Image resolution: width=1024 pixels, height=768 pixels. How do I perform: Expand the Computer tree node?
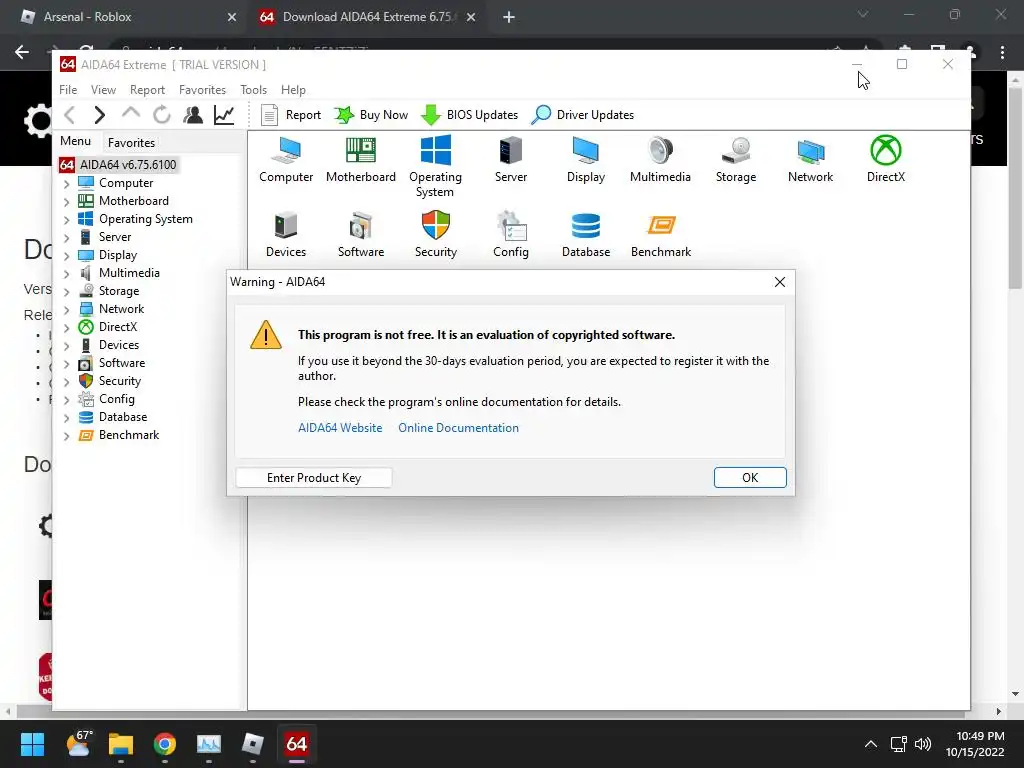pos(67,184)
